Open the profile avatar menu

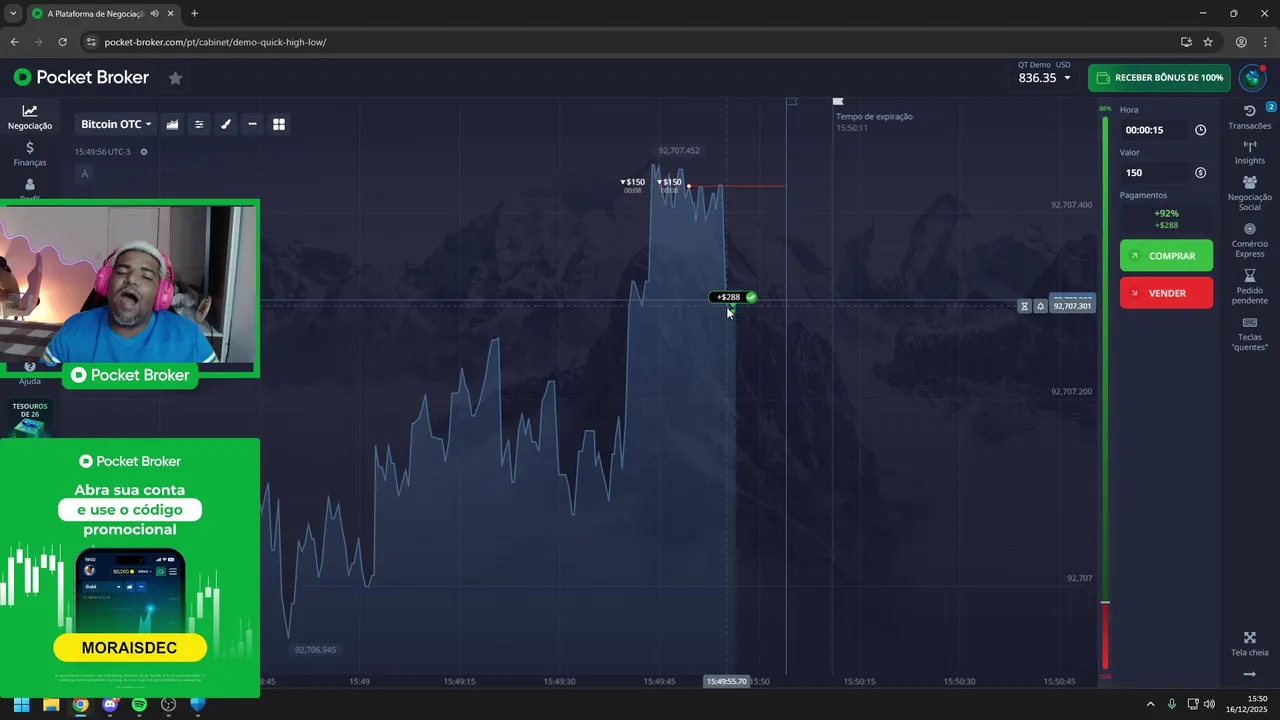tap(1252, 78)
